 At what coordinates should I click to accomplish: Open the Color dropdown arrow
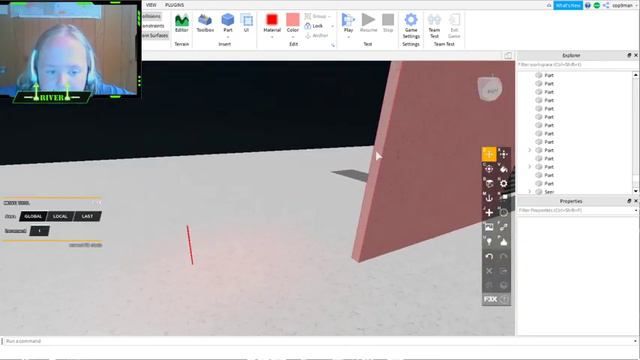pyautogui.click(x=293, y=37)
